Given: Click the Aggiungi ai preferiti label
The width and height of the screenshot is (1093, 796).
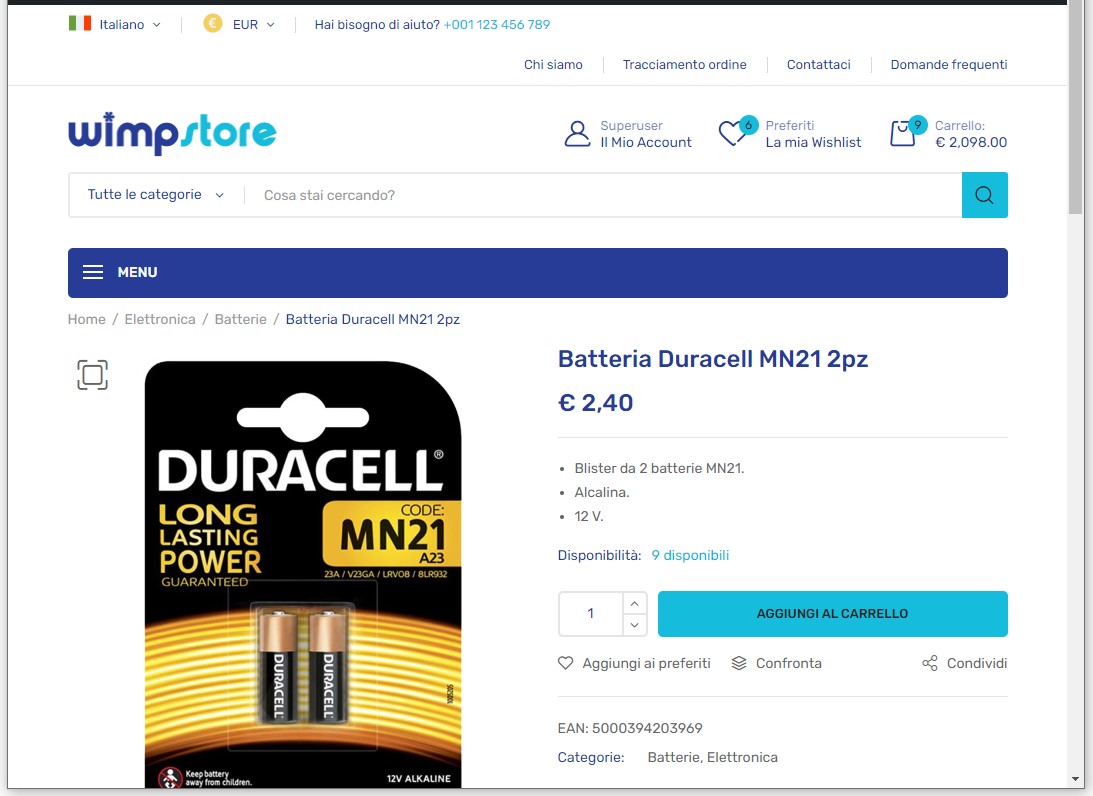Looking at the screenshot, I should [646, 663].
